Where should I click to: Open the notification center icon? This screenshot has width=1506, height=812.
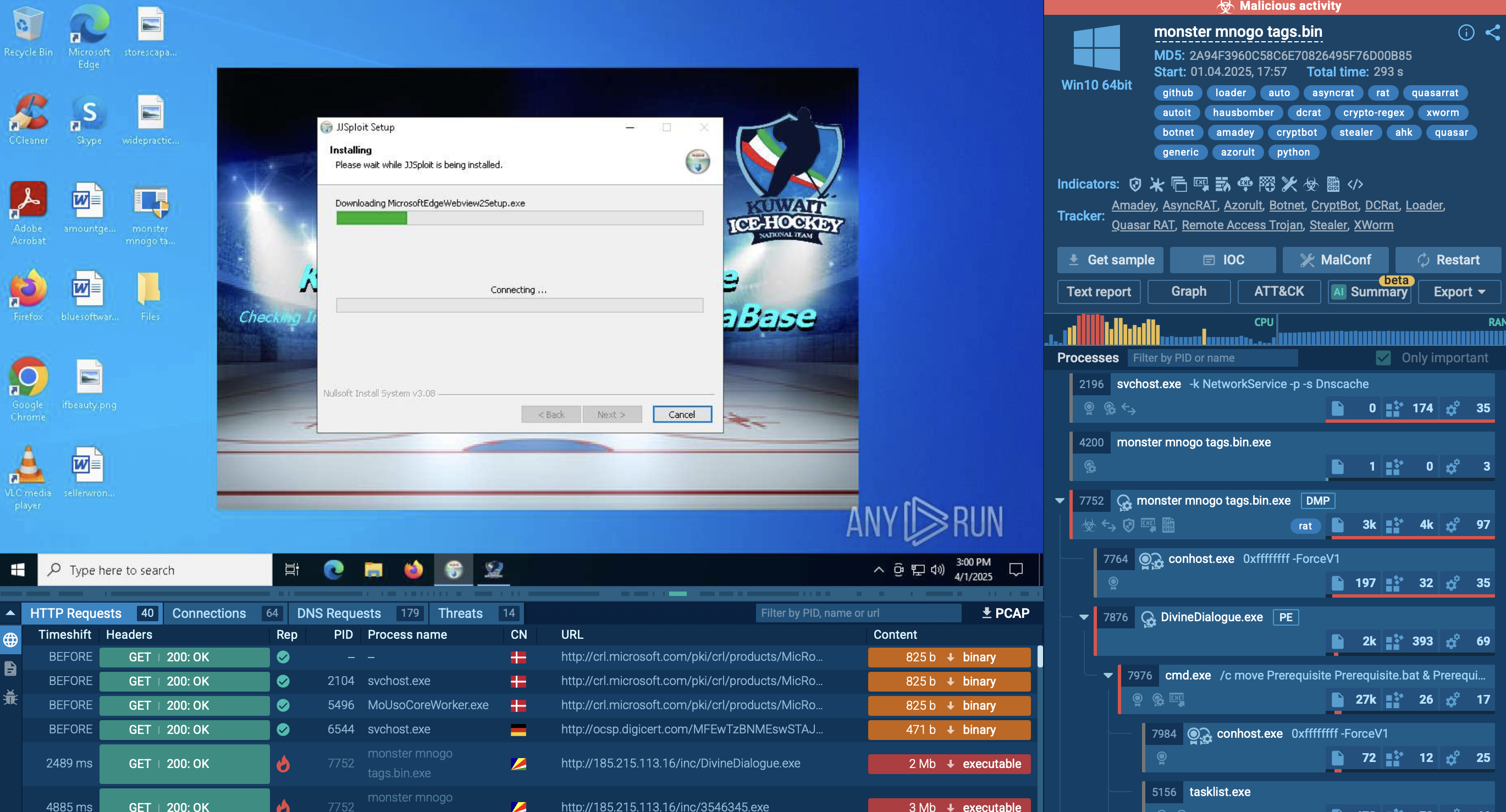[1016, 570]
